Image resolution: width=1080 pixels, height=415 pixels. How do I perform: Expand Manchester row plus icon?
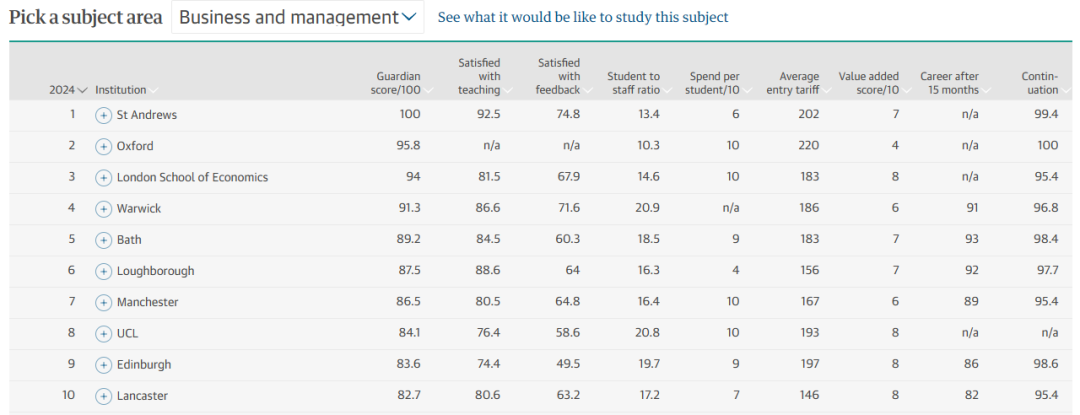click(103, 302)
